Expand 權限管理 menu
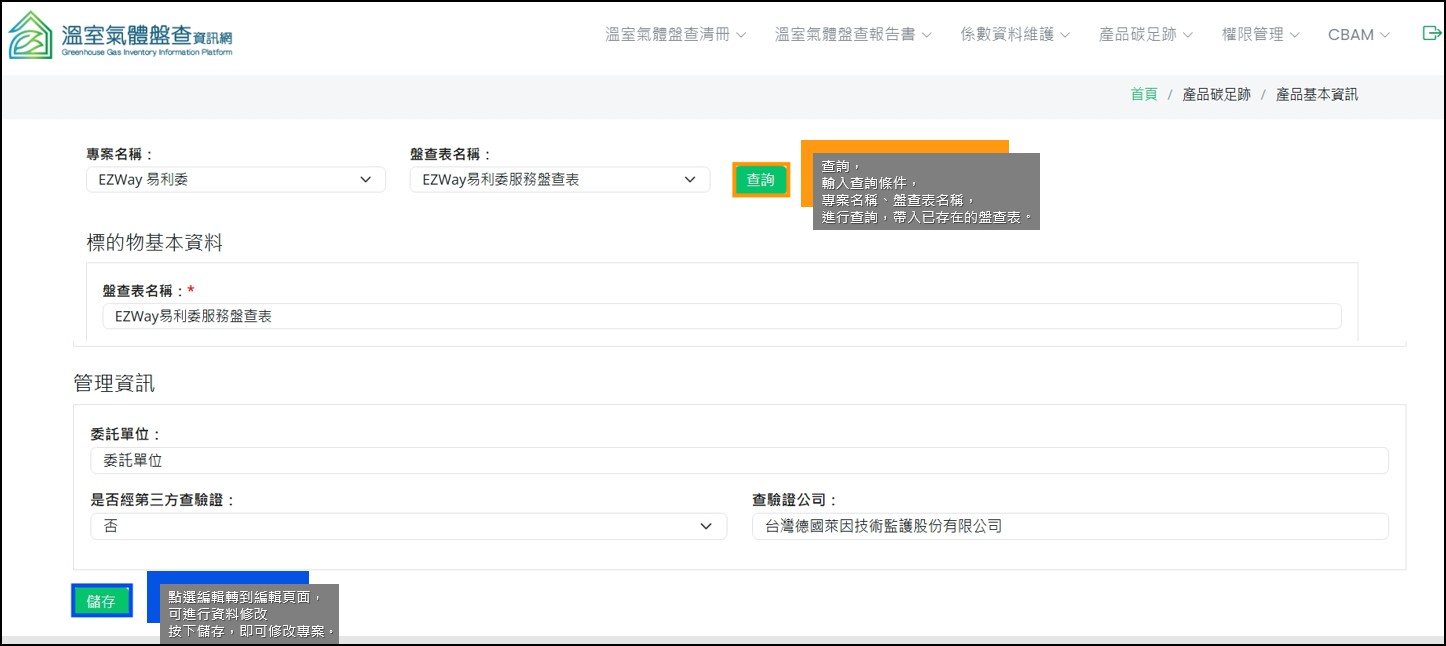Viewport: 1446px width, 646px height. coord(1260,34)
